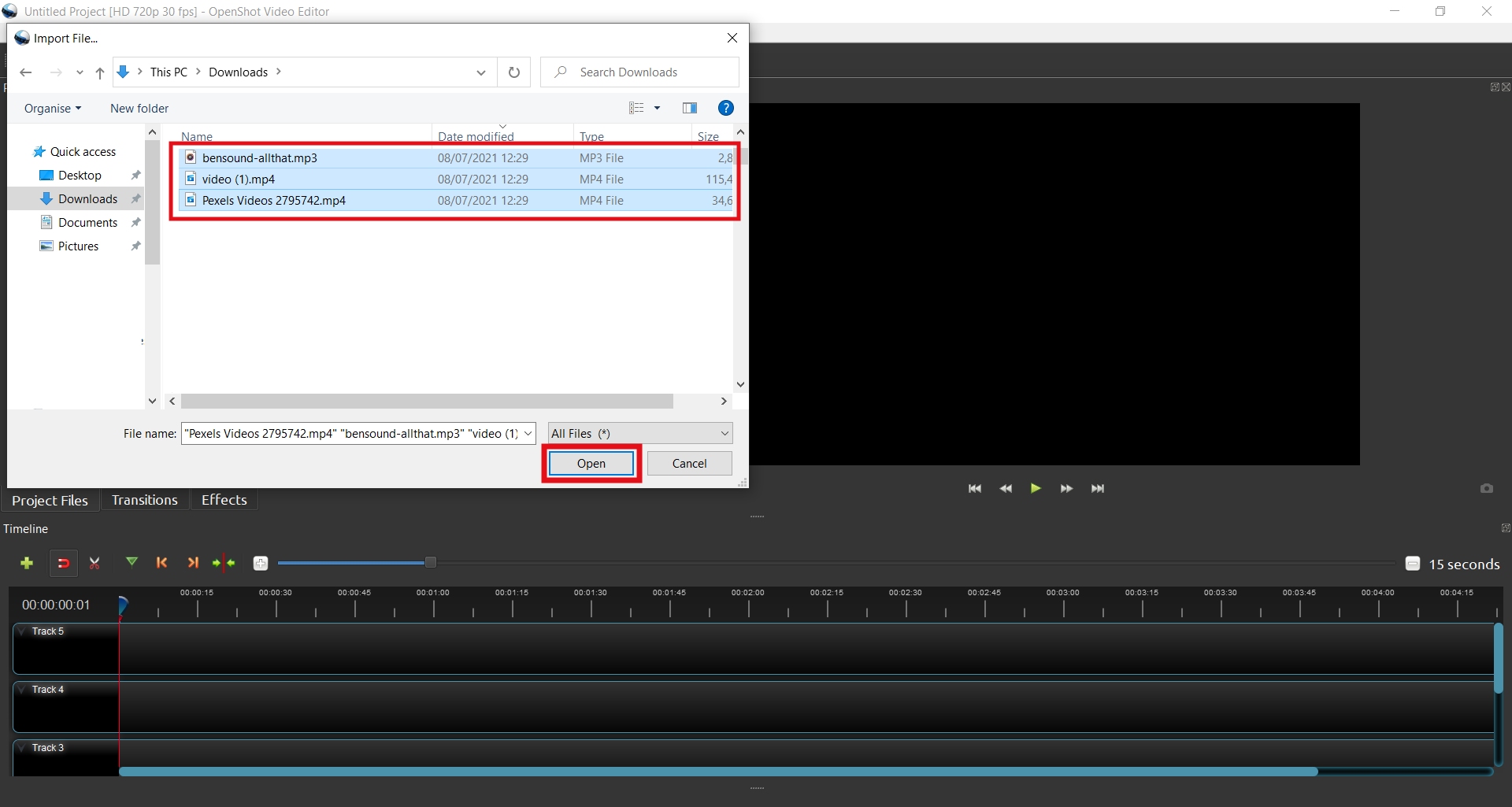This screenshot has width=1512, height=807.
Task: Collapse Track 5 header arrow
Action: (x=22, y=631)
